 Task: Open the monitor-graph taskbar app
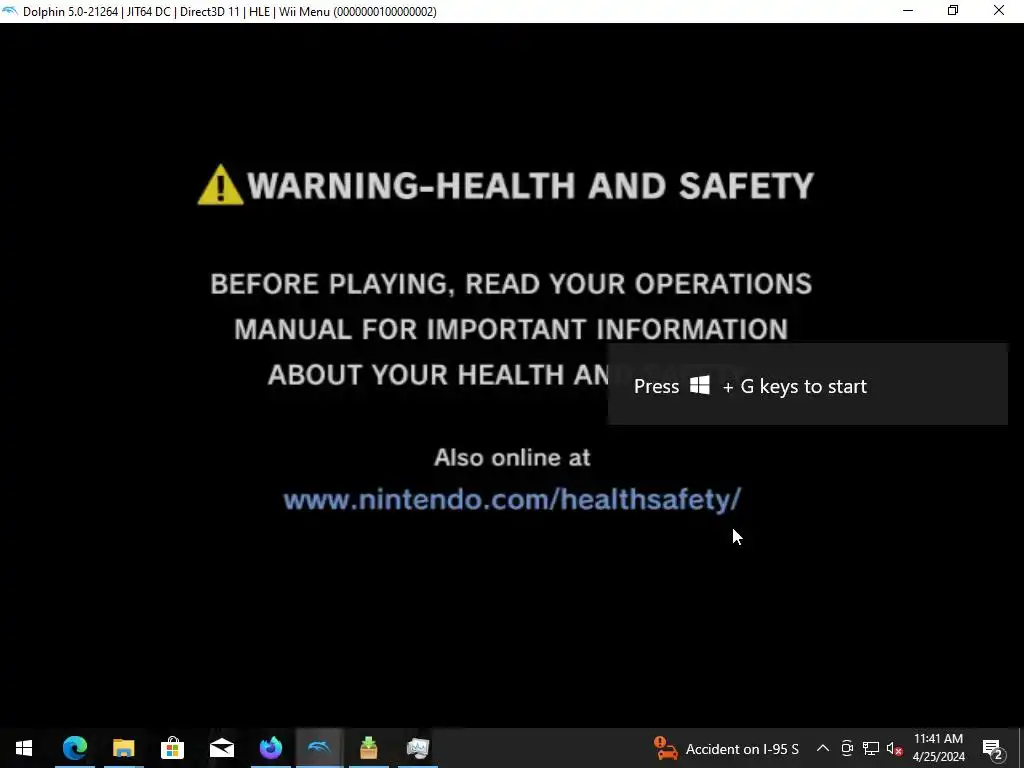tap(417, 748)
